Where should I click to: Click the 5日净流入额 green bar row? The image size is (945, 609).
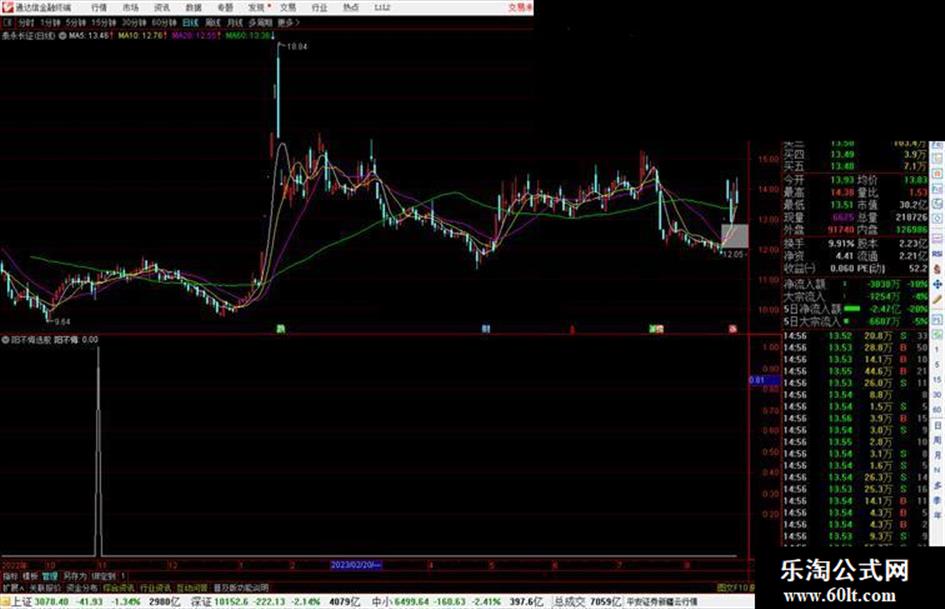pyautogui.click(x=856, y=309)
